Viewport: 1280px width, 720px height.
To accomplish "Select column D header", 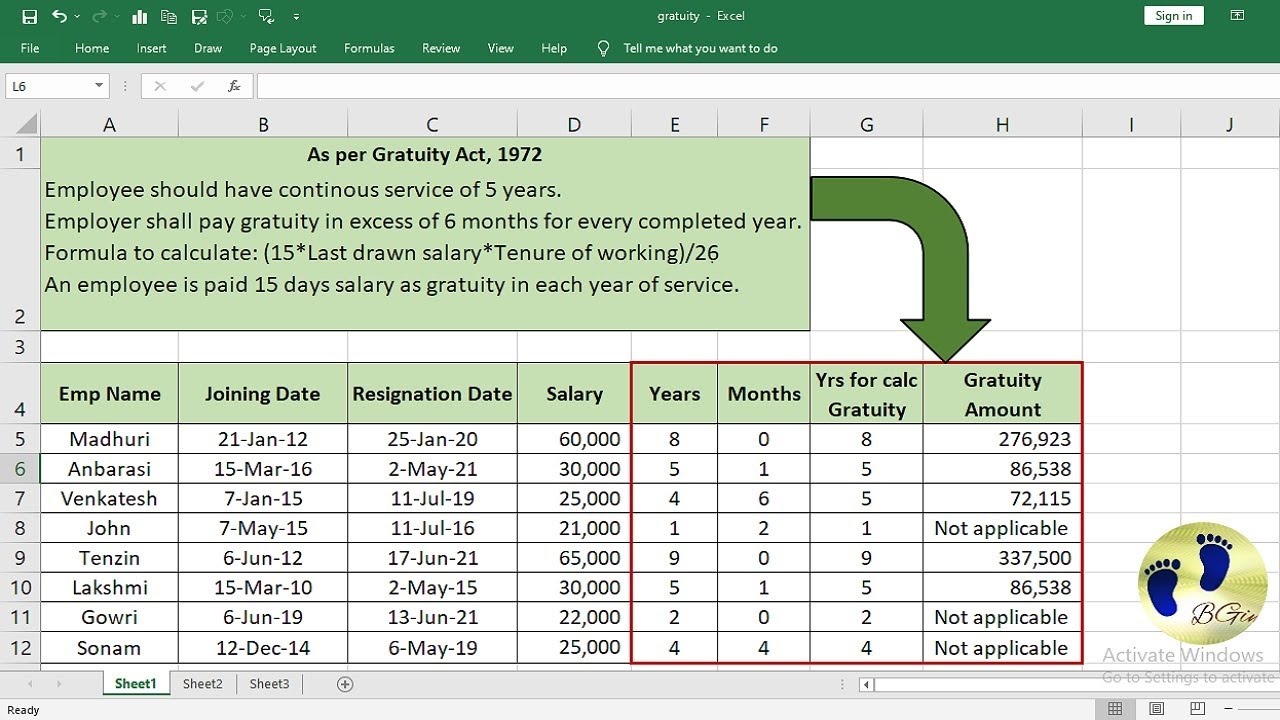I will (x=574, y=125).
